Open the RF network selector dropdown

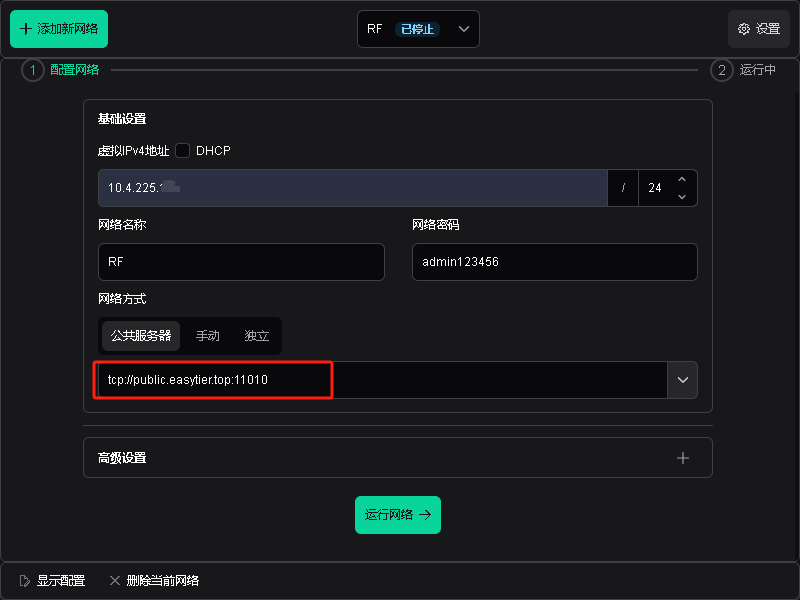pyautogui.click(x=463, y=29)
